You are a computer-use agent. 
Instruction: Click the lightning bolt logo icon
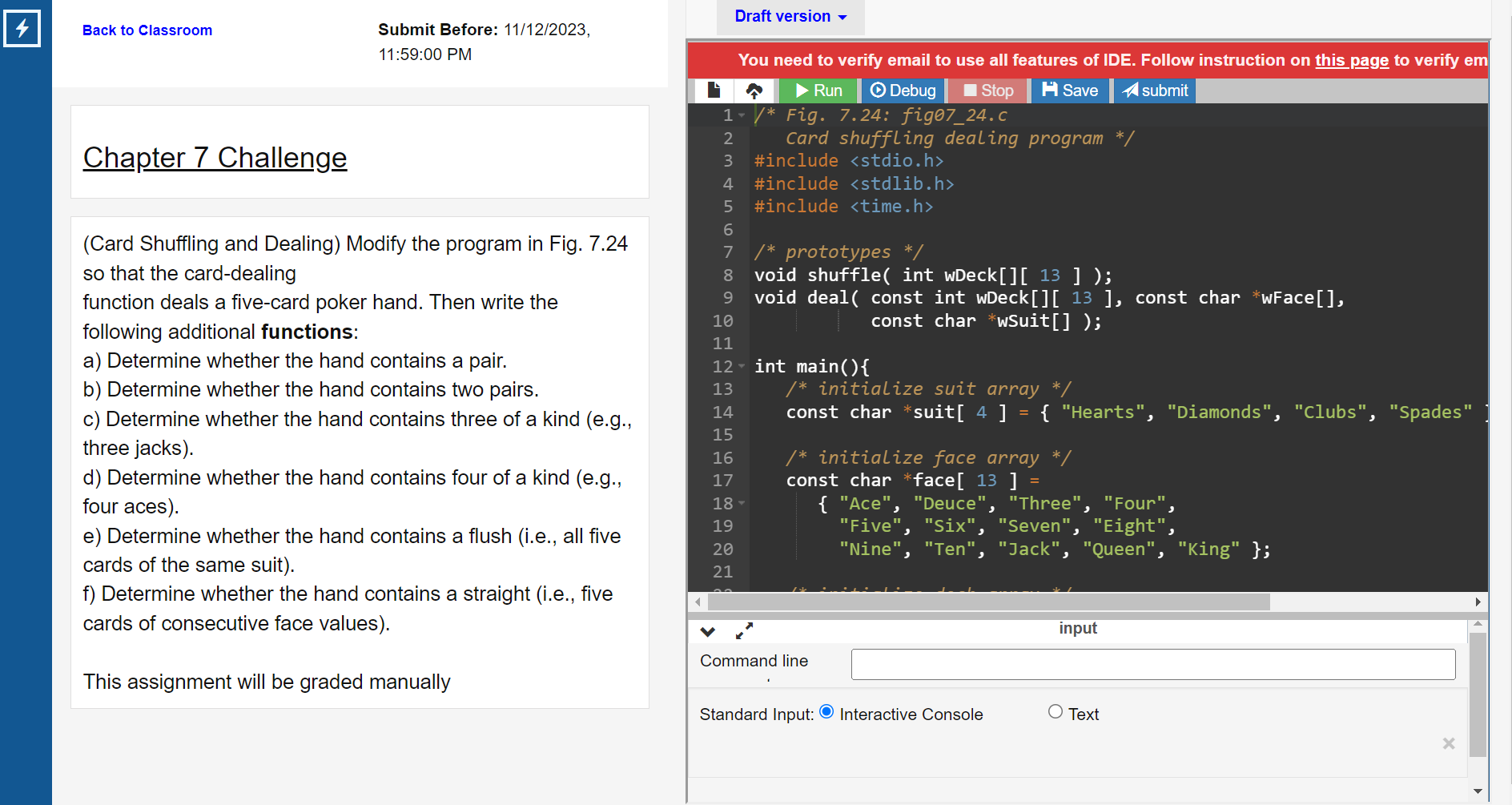point(22,29)
